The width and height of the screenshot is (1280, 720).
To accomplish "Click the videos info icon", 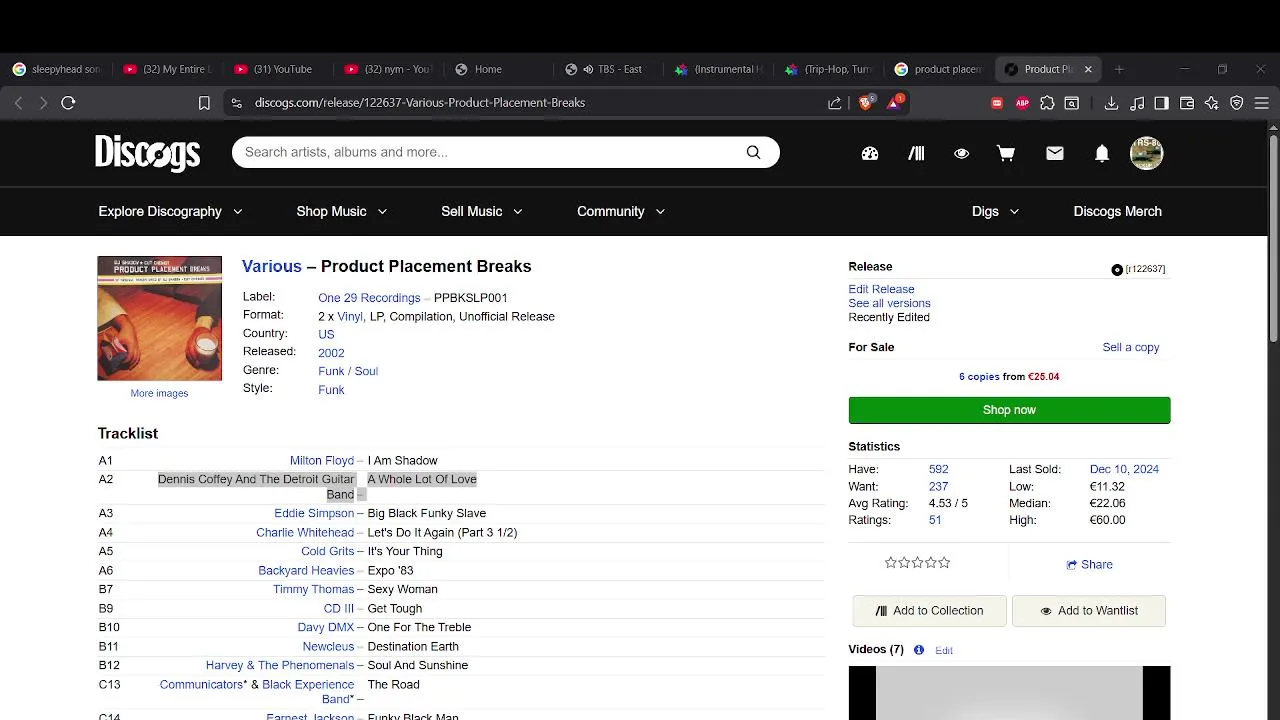I will click(919, 650).
